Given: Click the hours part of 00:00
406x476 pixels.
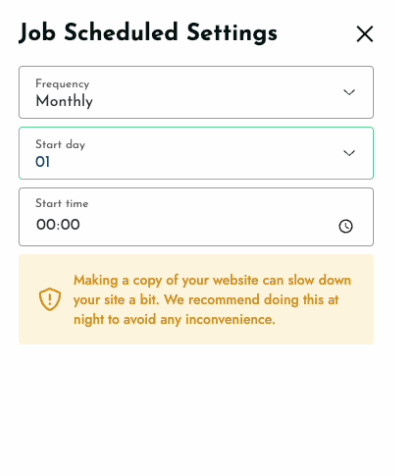Looking at the screenshot, I should point(45,225).
